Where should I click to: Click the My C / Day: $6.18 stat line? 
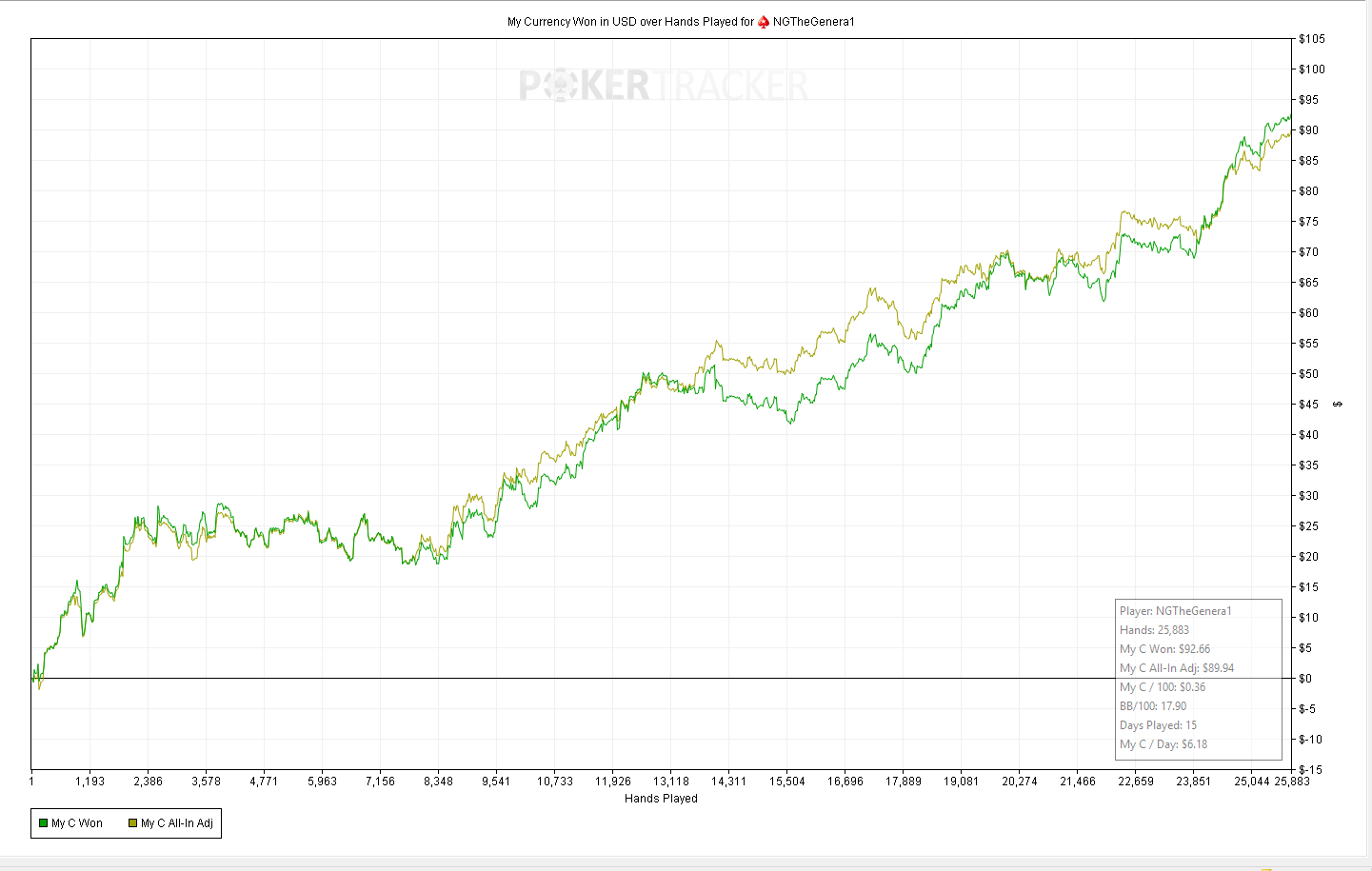1163,744
